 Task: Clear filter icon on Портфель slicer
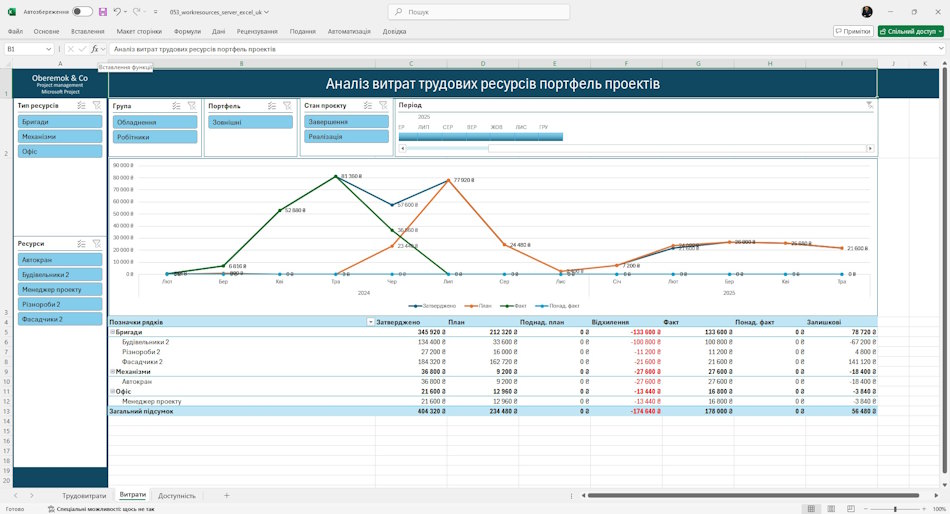(x=287, y=106)
